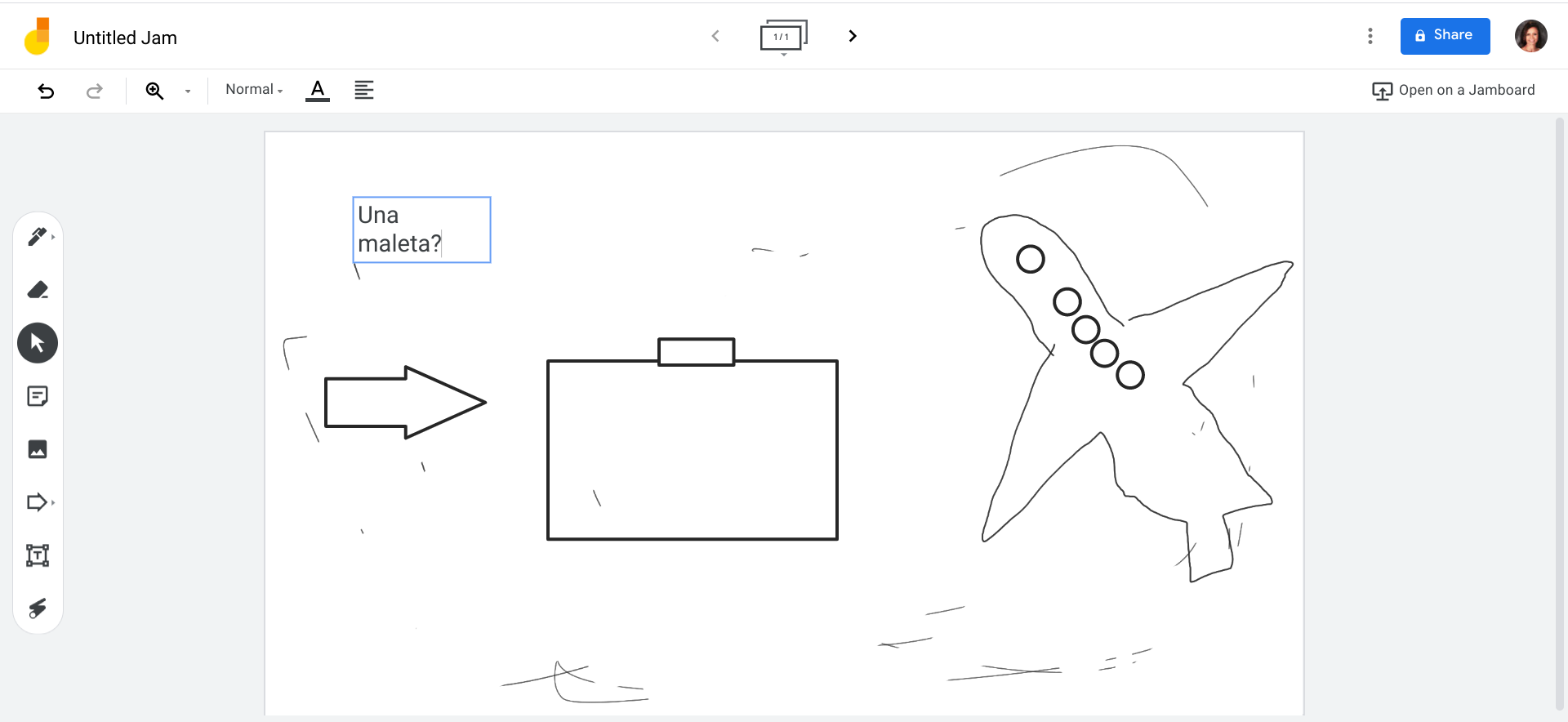
Task: Open the Normal text style dropdown
Action: 254,90
